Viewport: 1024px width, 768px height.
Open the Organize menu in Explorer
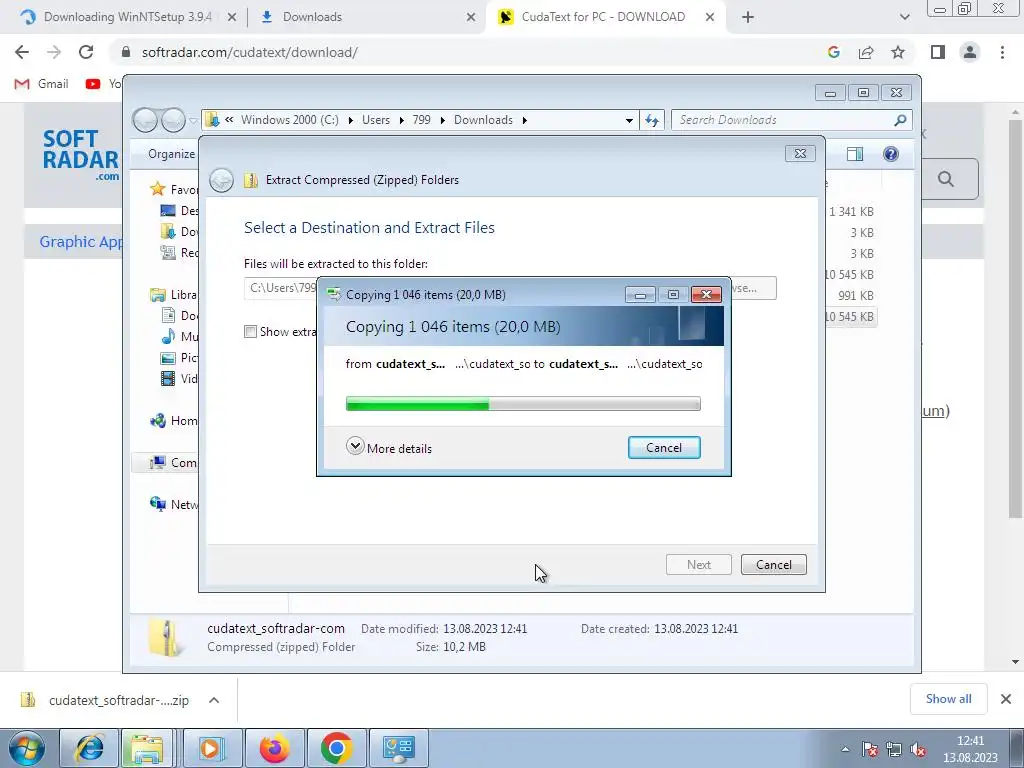coord(171,153)
